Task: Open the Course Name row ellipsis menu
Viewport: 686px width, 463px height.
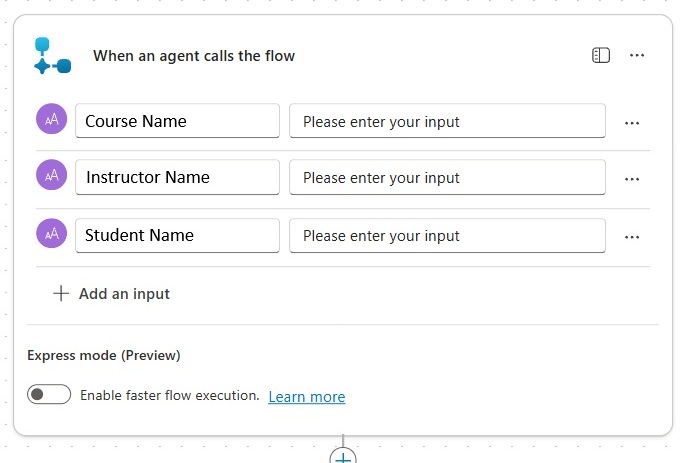Action: coord(631,123)
